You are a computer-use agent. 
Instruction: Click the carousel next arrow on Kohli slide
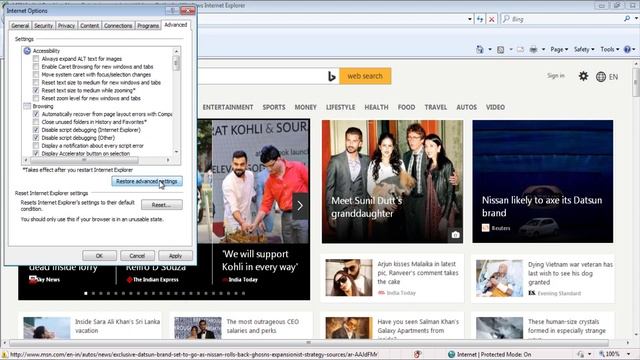tap(300, 206)
